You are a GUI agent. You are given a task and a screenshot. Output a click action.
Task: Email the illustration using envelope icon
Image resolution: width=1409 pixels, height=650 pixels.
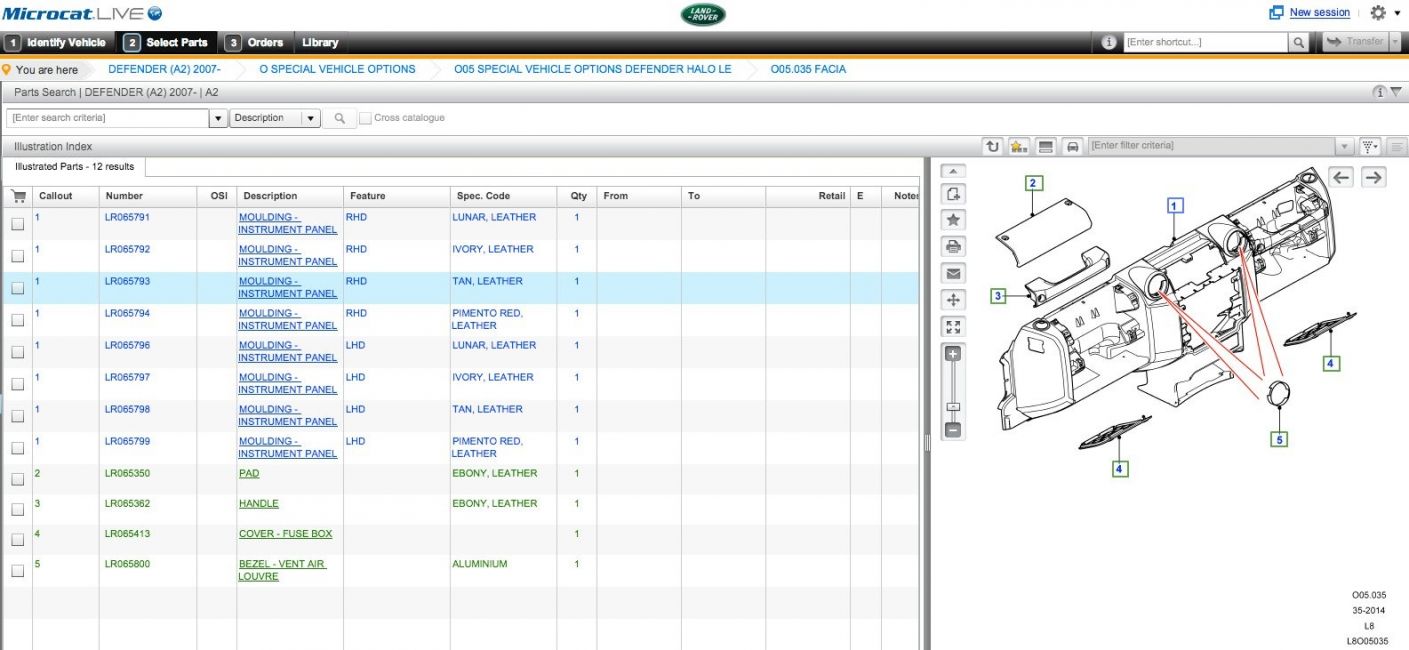(954, 273)
